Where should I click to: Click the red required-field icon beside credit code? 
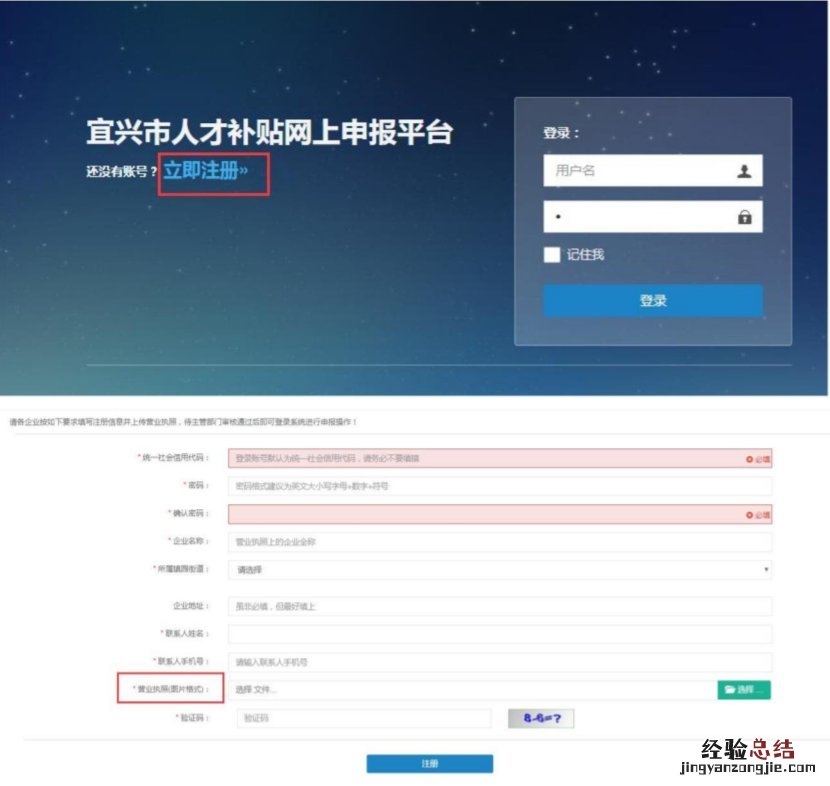(749, 459)
